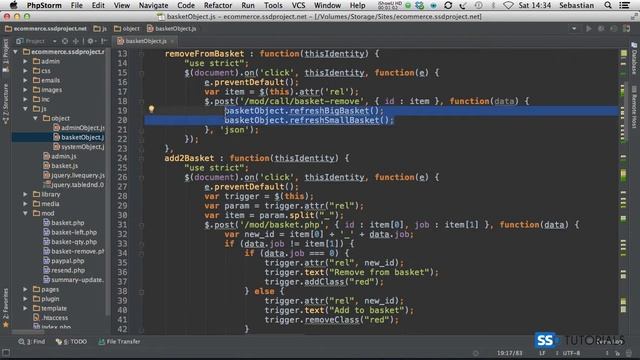Screen dimensions: 640x360
Task: Click the js breadcrumb folder
Action: click(x=100, y=29)
